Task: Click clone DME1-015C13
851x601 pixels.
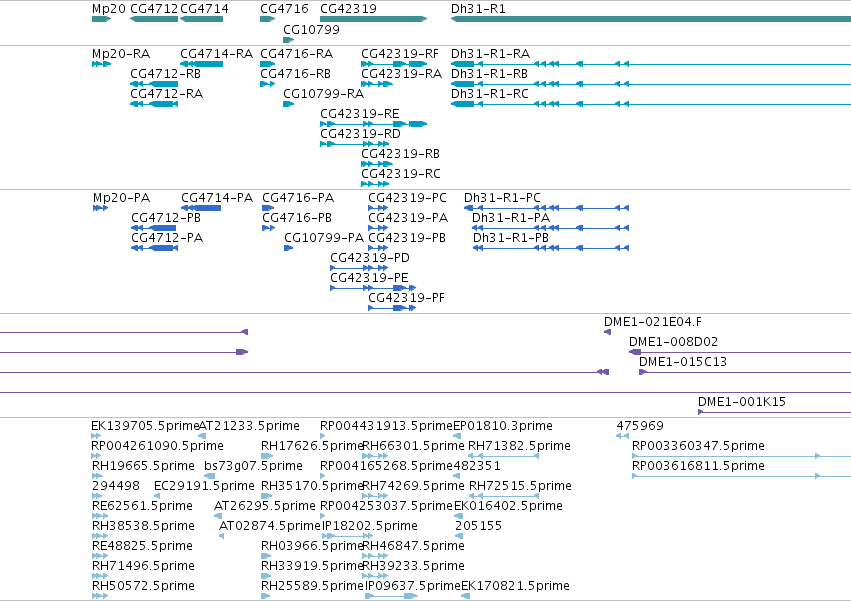Action: pyautogui.click(x=683, y=363)
